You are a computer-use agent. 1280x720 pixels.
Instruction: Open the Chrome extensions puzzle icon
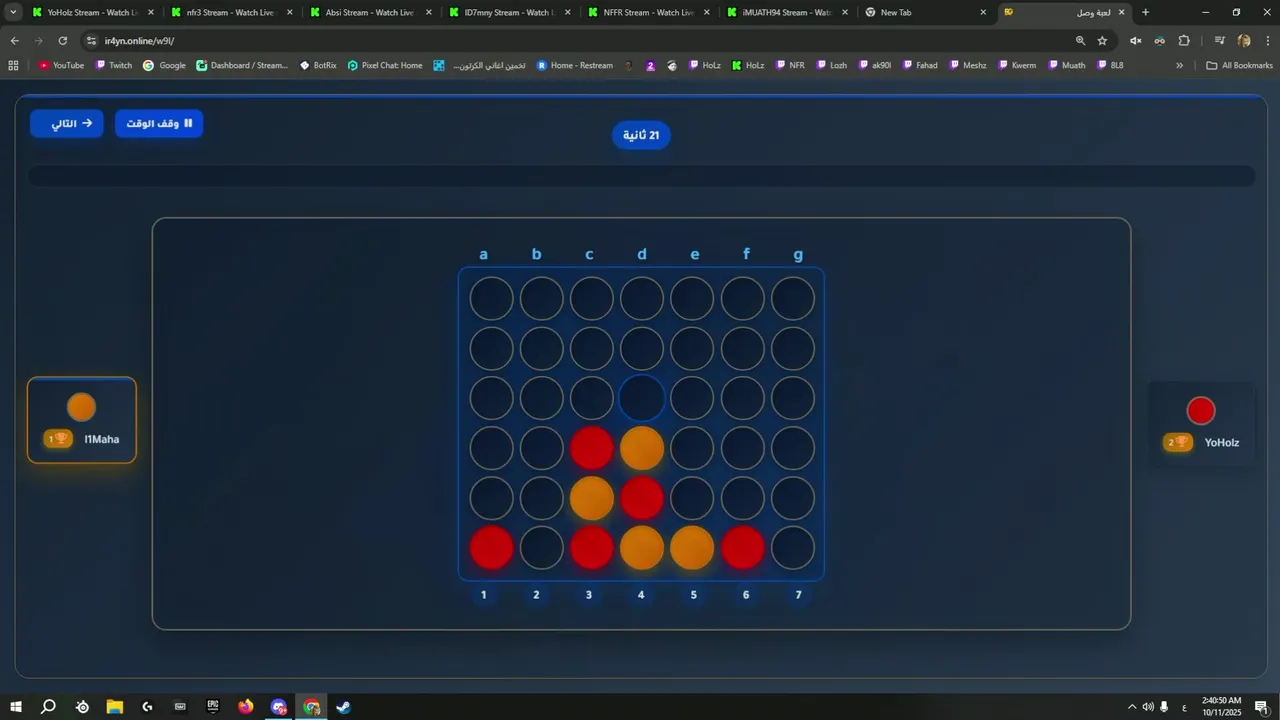(1184, 41)
